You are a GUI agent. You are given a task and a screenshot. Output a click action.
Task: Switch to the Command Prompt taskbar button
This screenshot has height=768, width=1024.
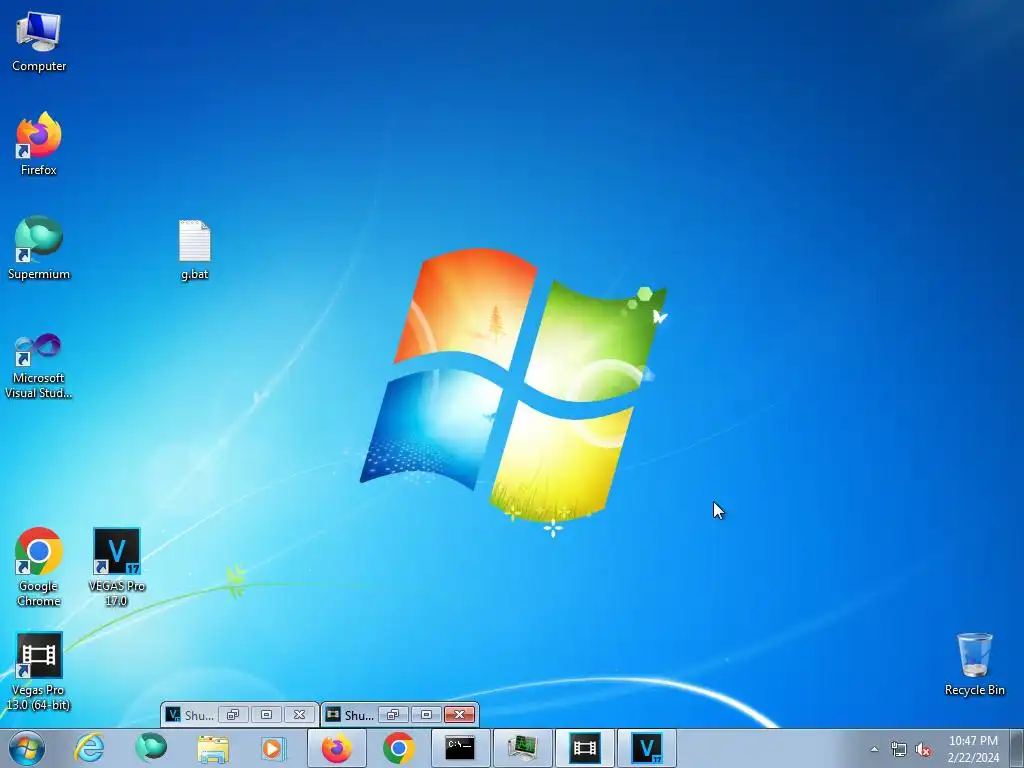(x=460, y=748)
